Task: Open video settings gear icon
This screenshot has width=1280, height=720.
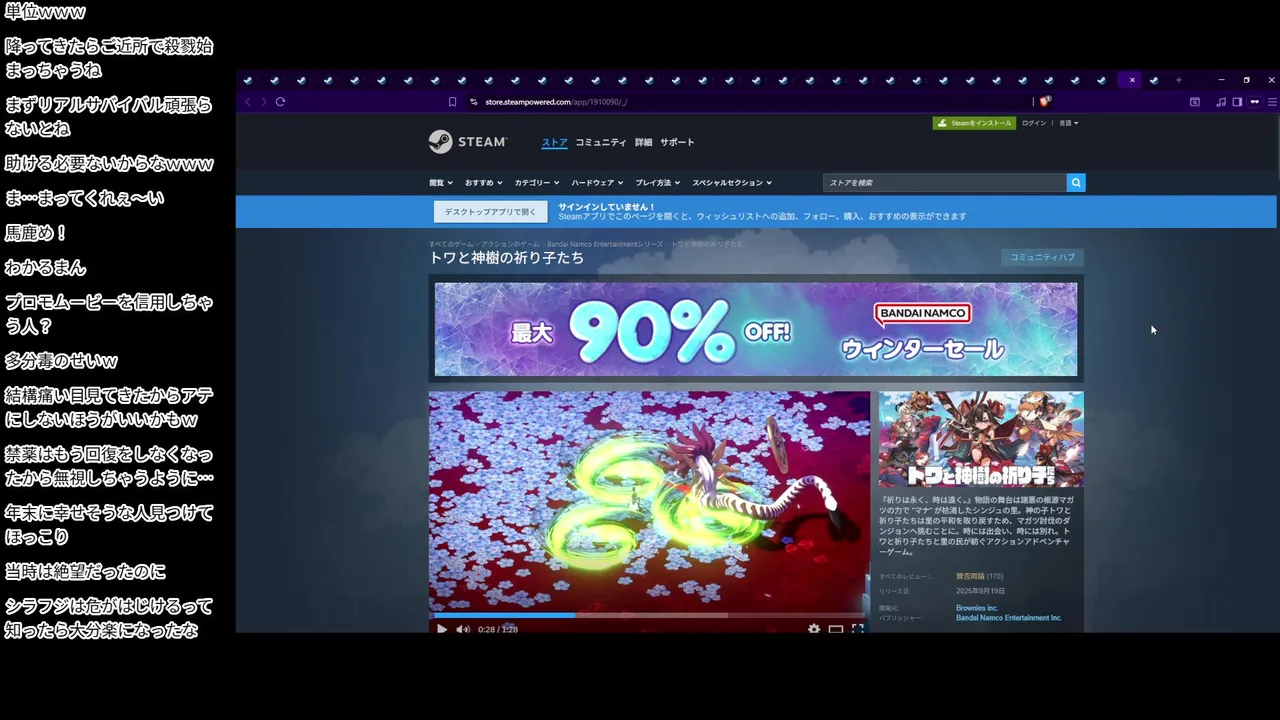Action: pyautogui.click(x=814, y=629)
